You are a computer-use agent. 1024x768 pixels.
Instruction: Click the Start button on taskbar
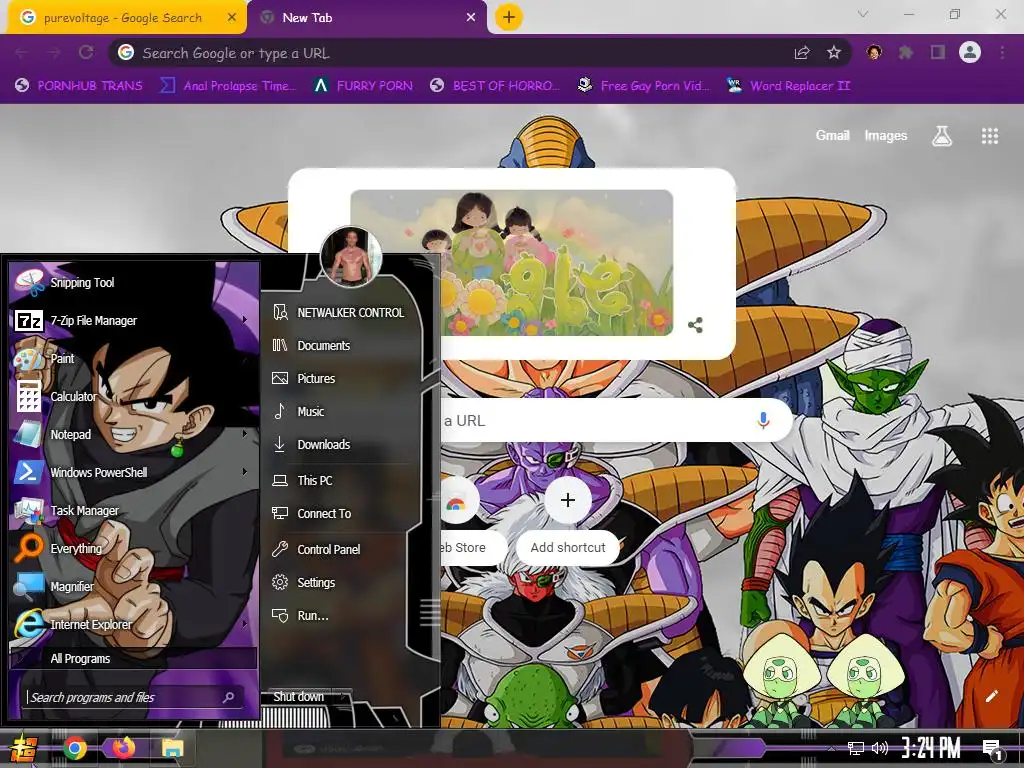click(x=23, y=748)
